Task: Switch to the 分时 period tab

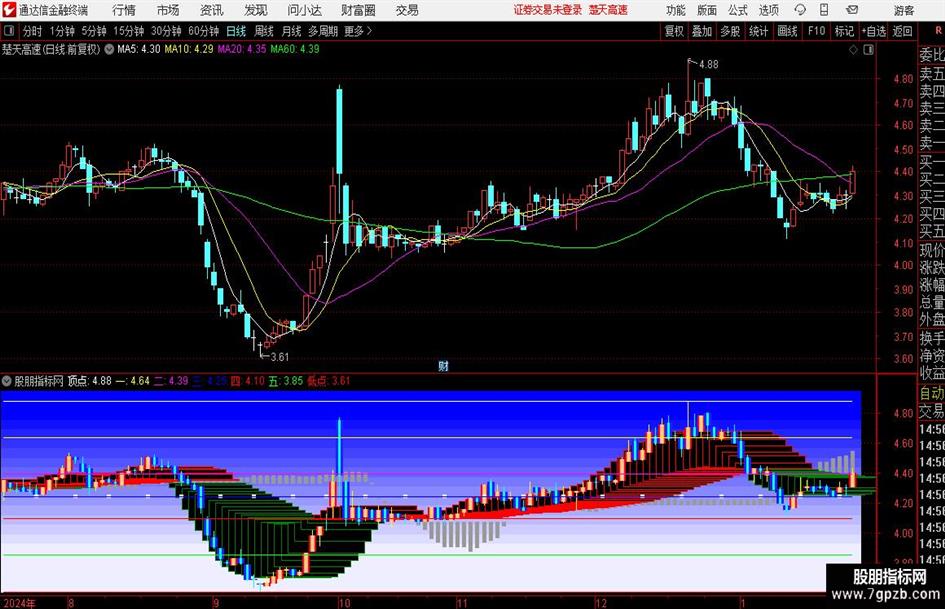Action: [x=33, y=31]
